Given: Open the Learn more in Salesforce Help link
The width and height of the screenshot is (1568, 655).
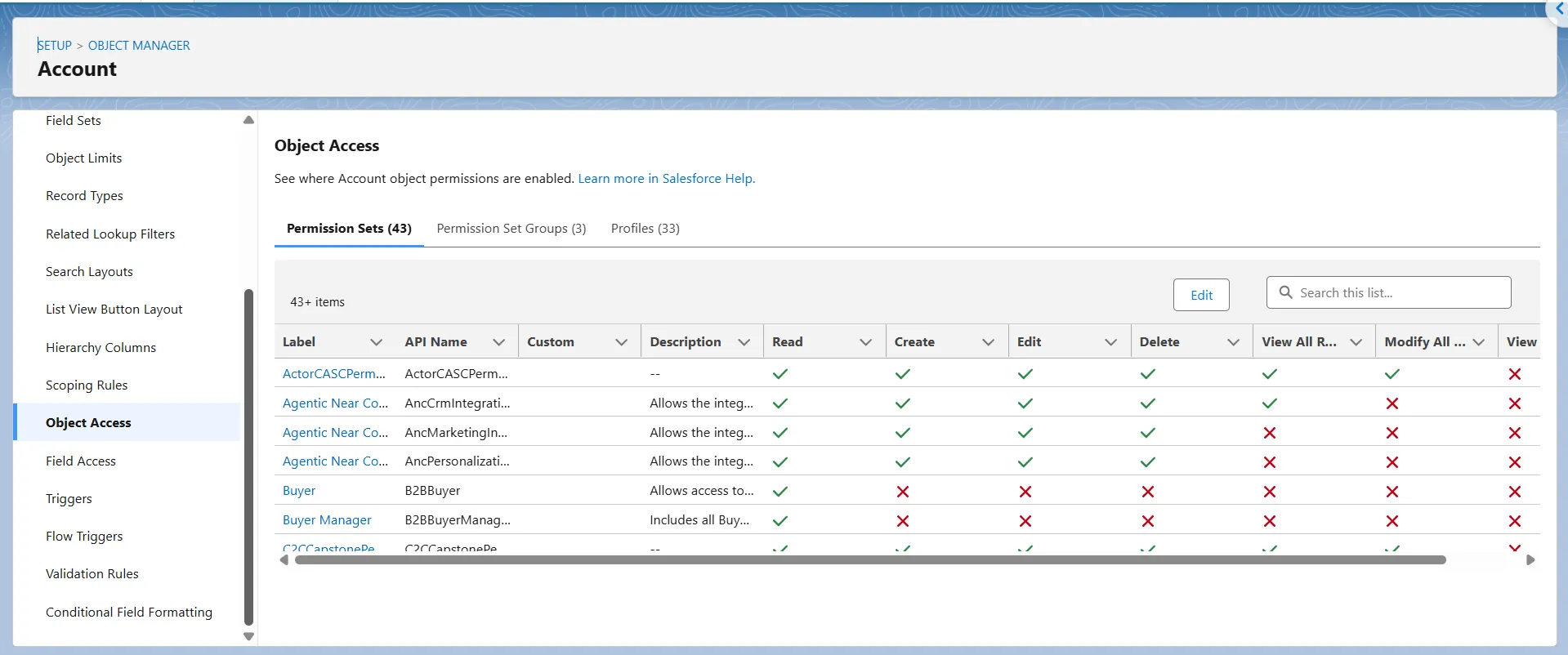Looking at the screenshot, I should (x=667, y=179).
